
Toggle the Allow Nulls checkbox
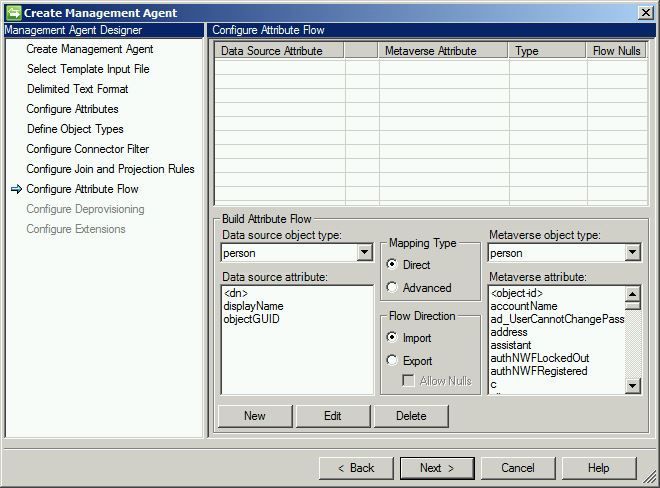[x=408, y=381]
